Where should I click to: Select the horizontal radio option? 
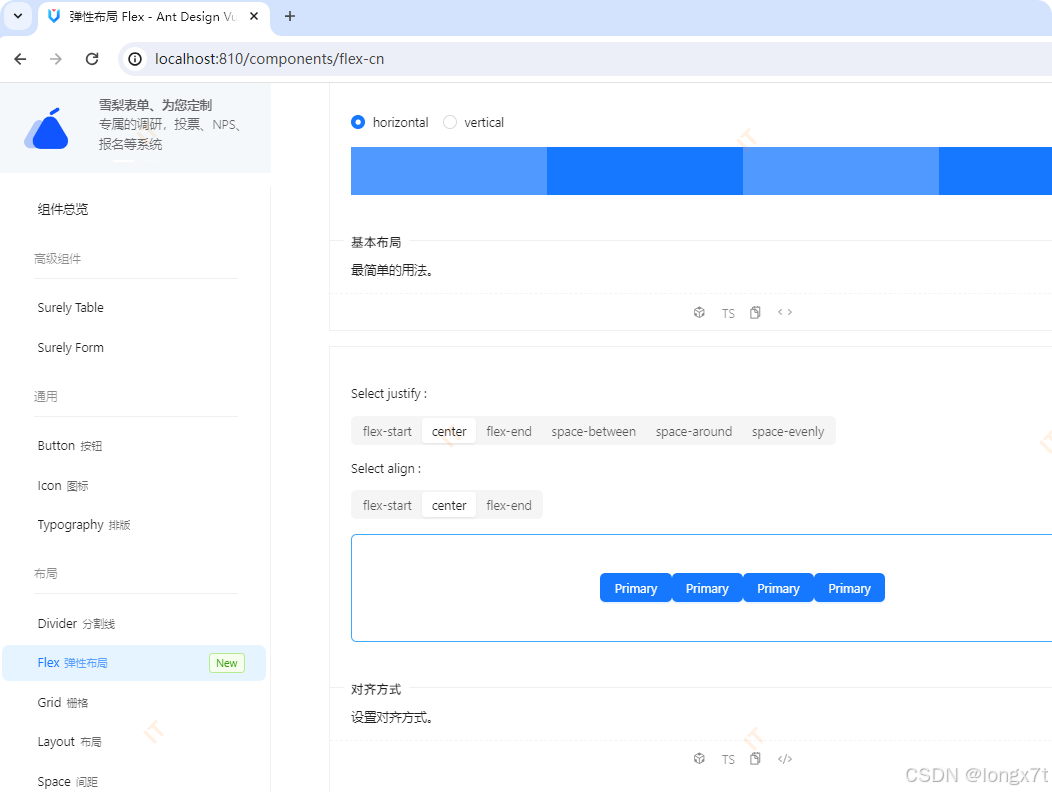pos(390,122)
